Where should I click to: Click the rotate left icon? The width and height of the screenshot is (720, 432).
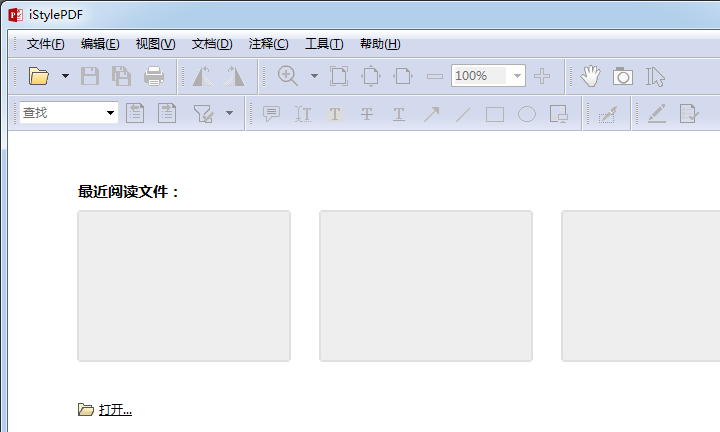tap(203, 76)
